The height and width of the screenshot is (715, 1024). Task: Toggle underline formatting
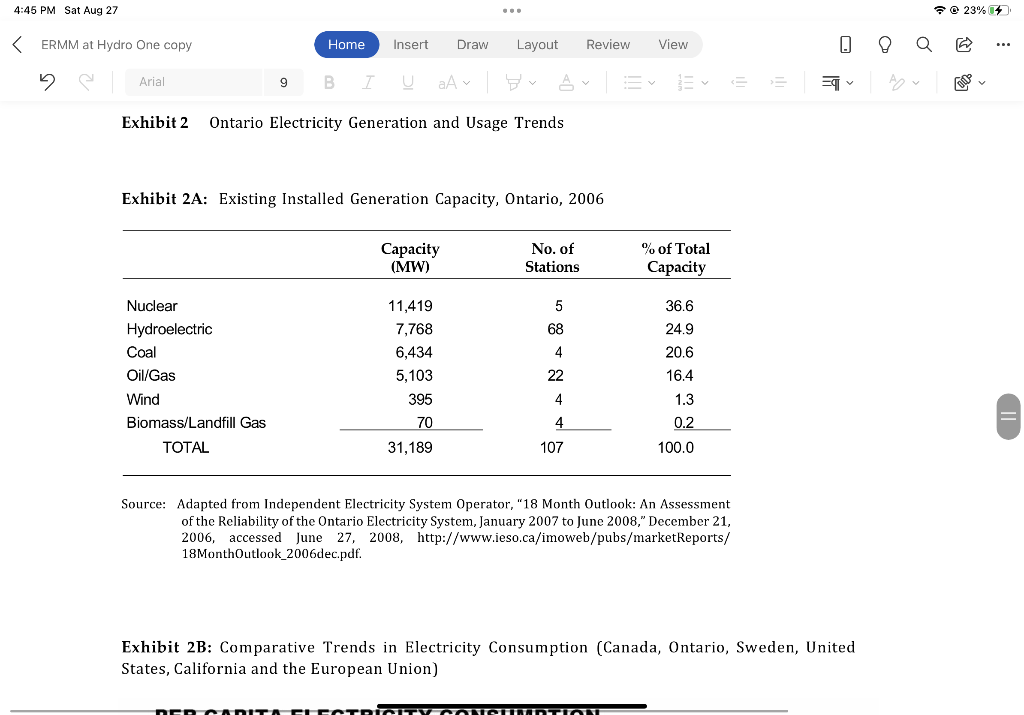(407, 82)
